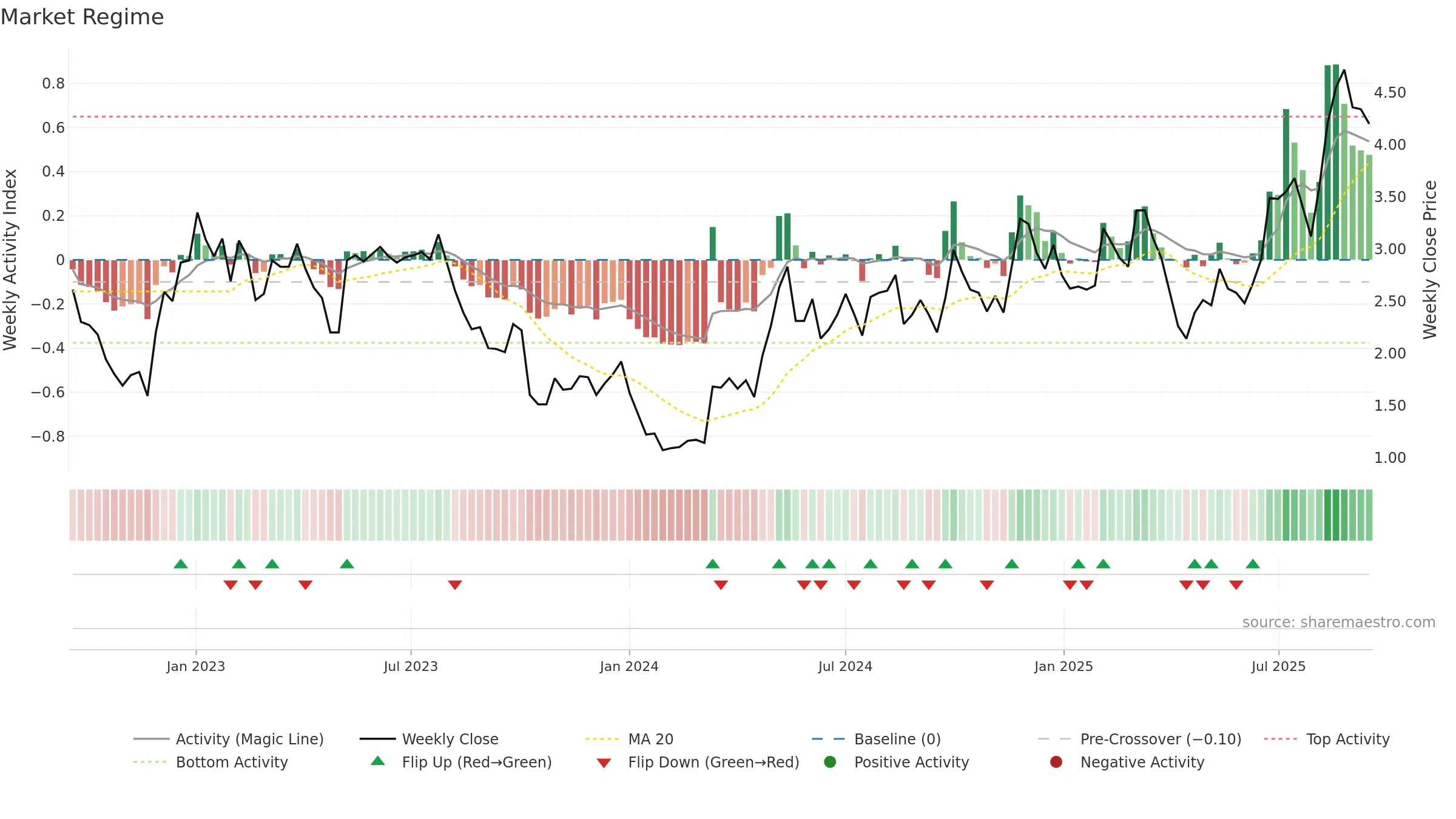
Task: Click the 0.2 tick on the left axis
Action: (53, 216)
